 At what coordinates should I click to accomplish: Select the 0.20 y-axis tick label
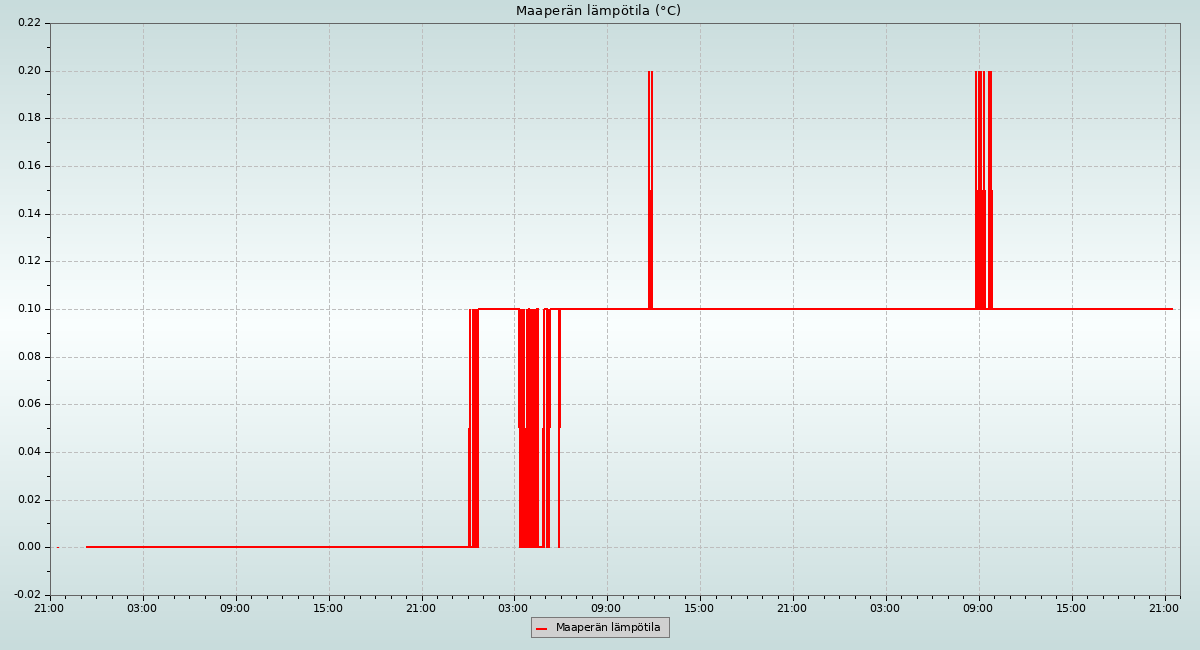(x=29, y=71)
